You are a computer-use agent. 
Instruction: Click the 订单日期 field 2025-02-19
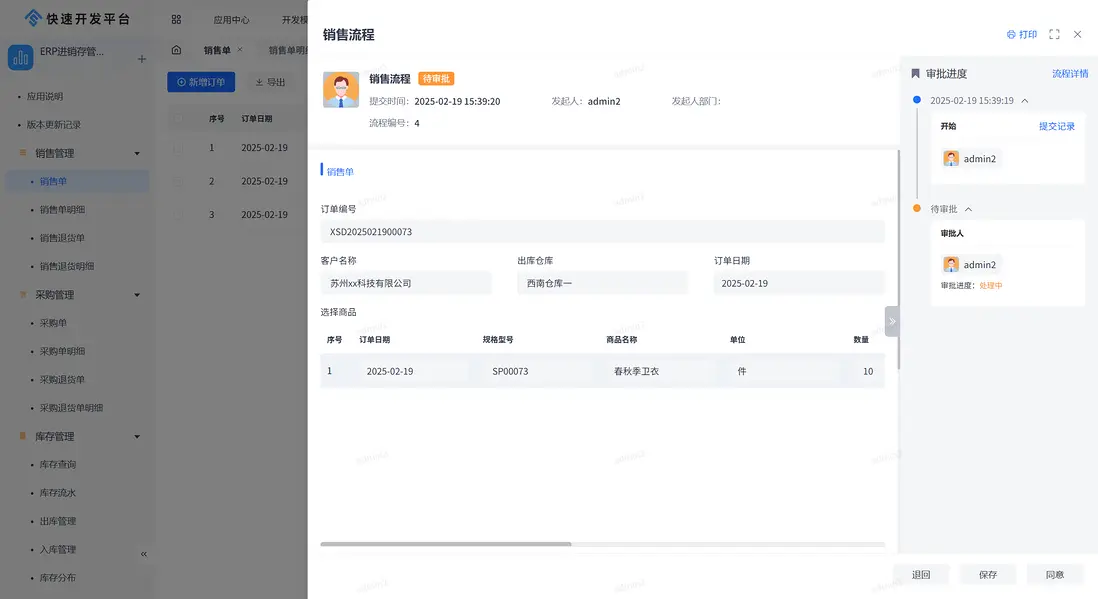800,283
